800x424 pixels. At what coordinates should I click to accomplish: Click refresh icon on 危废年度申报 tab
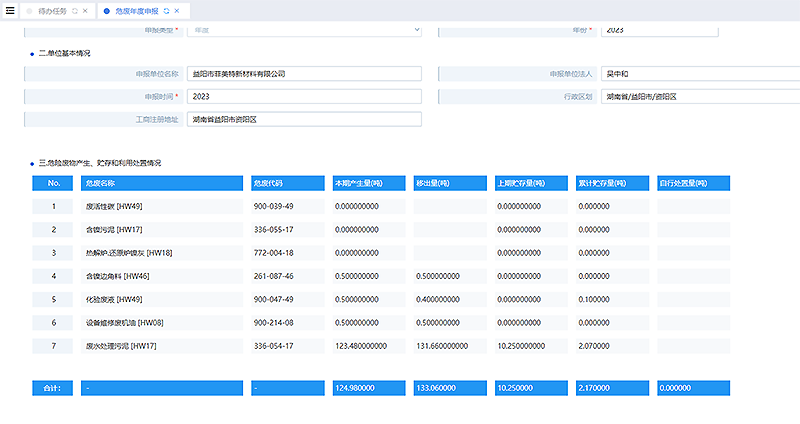coord(165,10)
